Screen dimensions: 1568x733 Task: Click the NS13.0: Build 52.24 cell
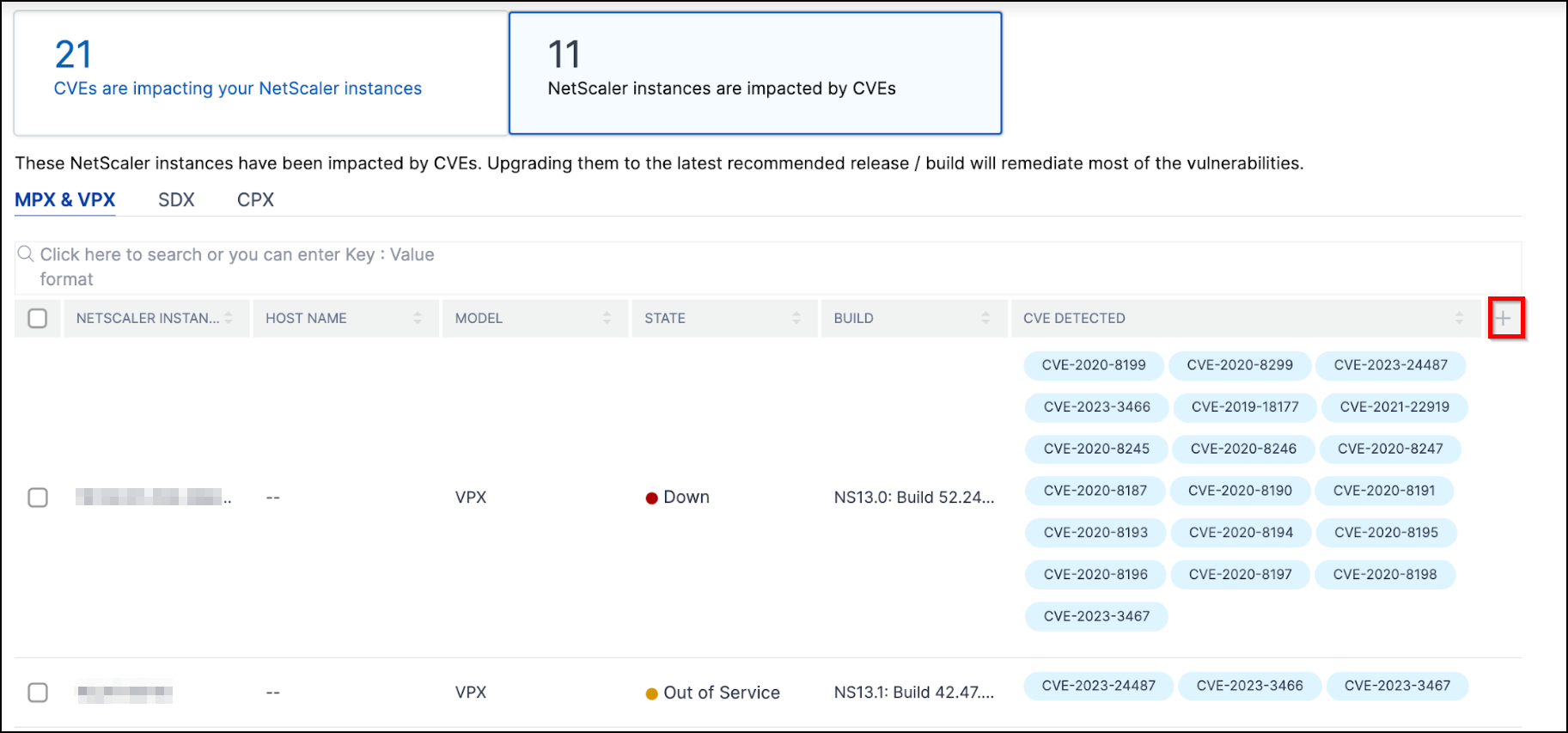[914, 498]
